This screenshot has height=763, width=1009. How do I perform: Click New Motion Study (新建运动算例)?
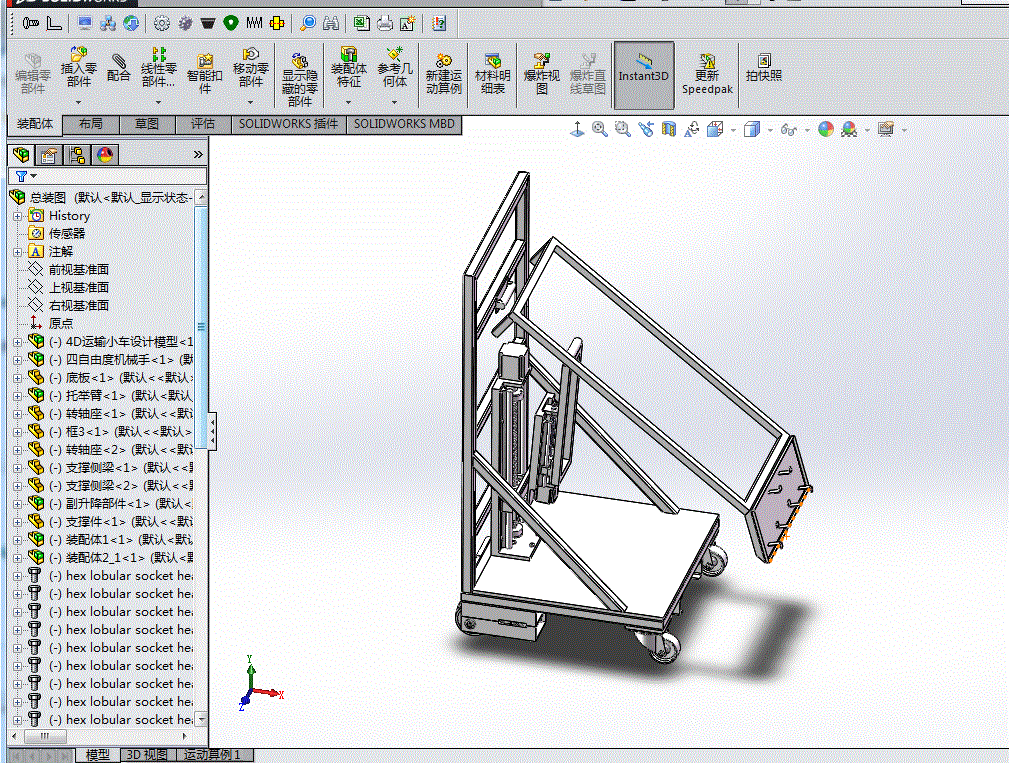pyautogui.click(x=443, y=73)
